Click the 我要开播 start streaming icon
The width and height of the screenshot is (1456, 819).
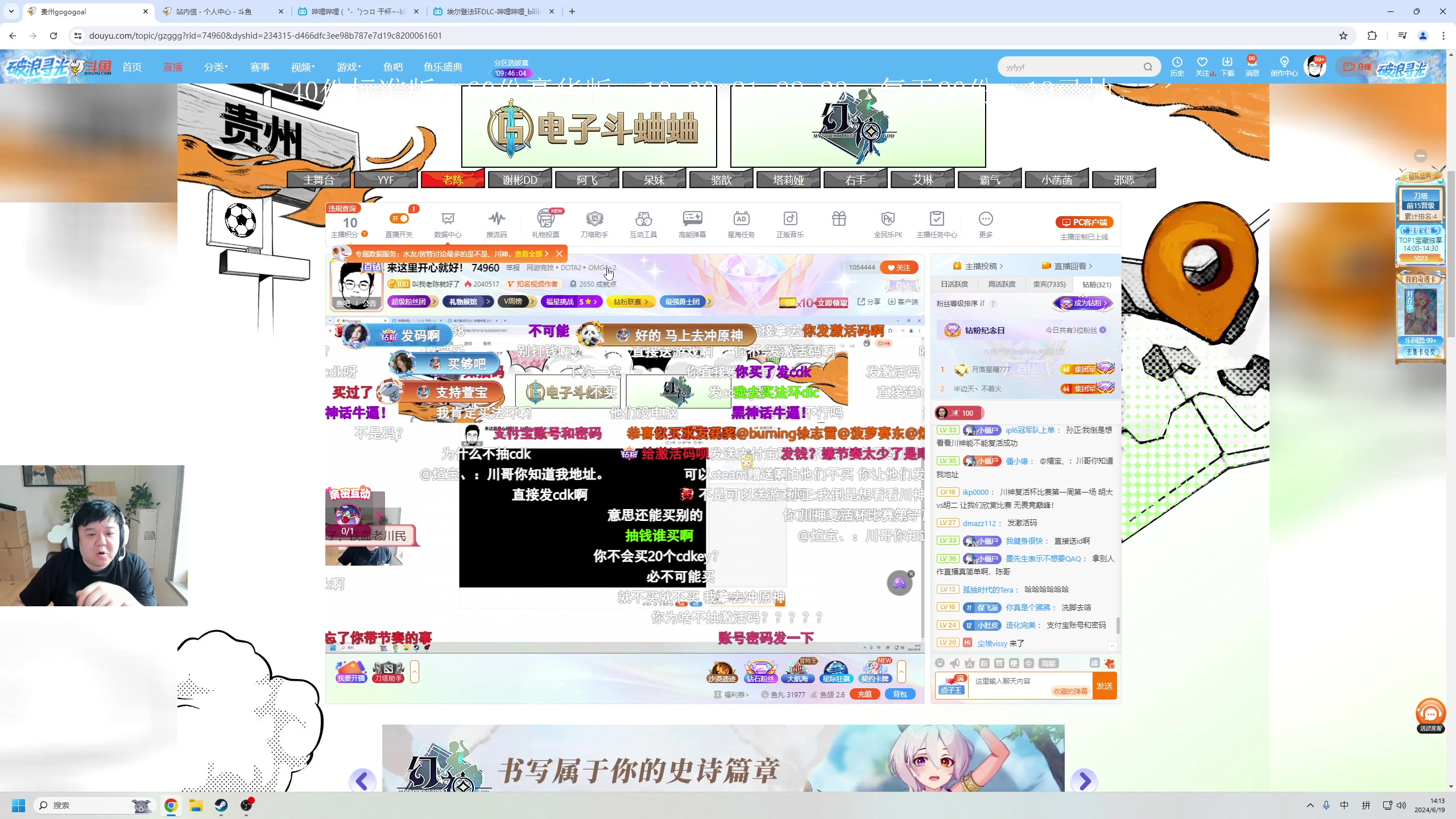351,672
